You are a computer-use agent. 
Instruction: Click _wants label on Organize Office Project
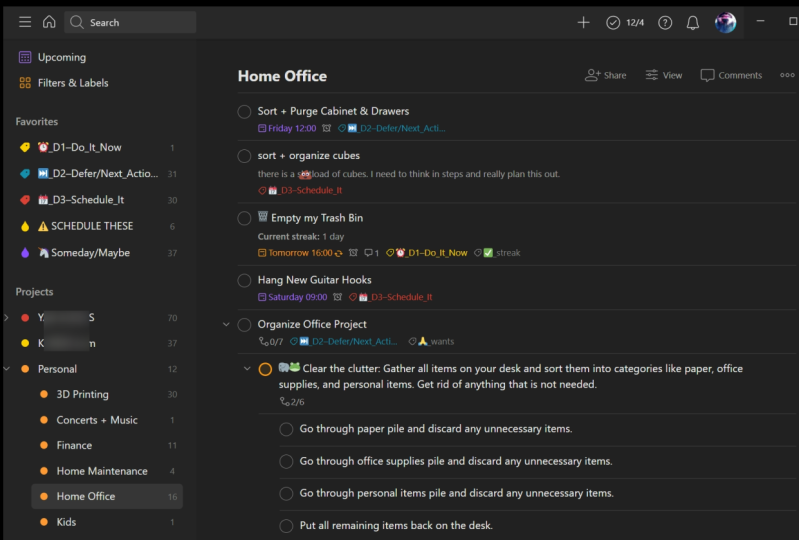point(431,341)
